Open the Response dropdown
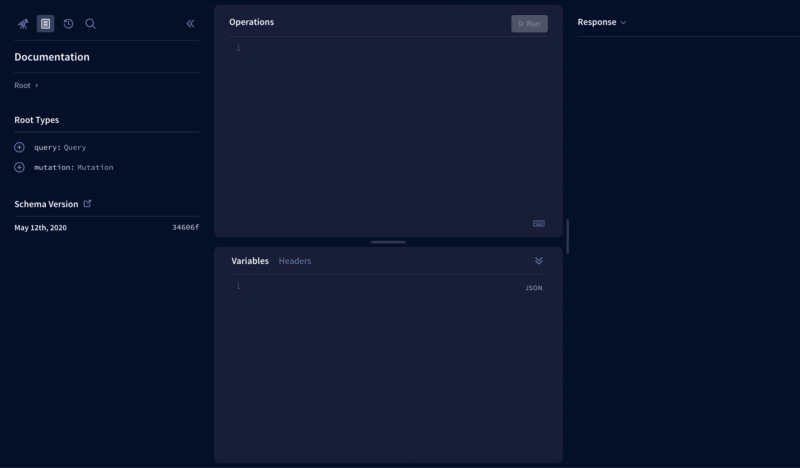800x468 pixels. coord(602,22)
